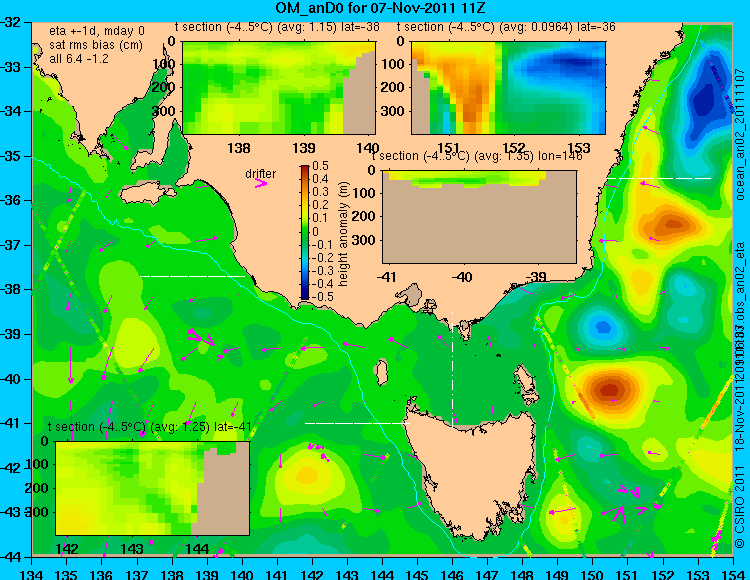Screen dimensions: 750x580
Task: Click King Island west of Bass Strait
Action: (381, 372)
